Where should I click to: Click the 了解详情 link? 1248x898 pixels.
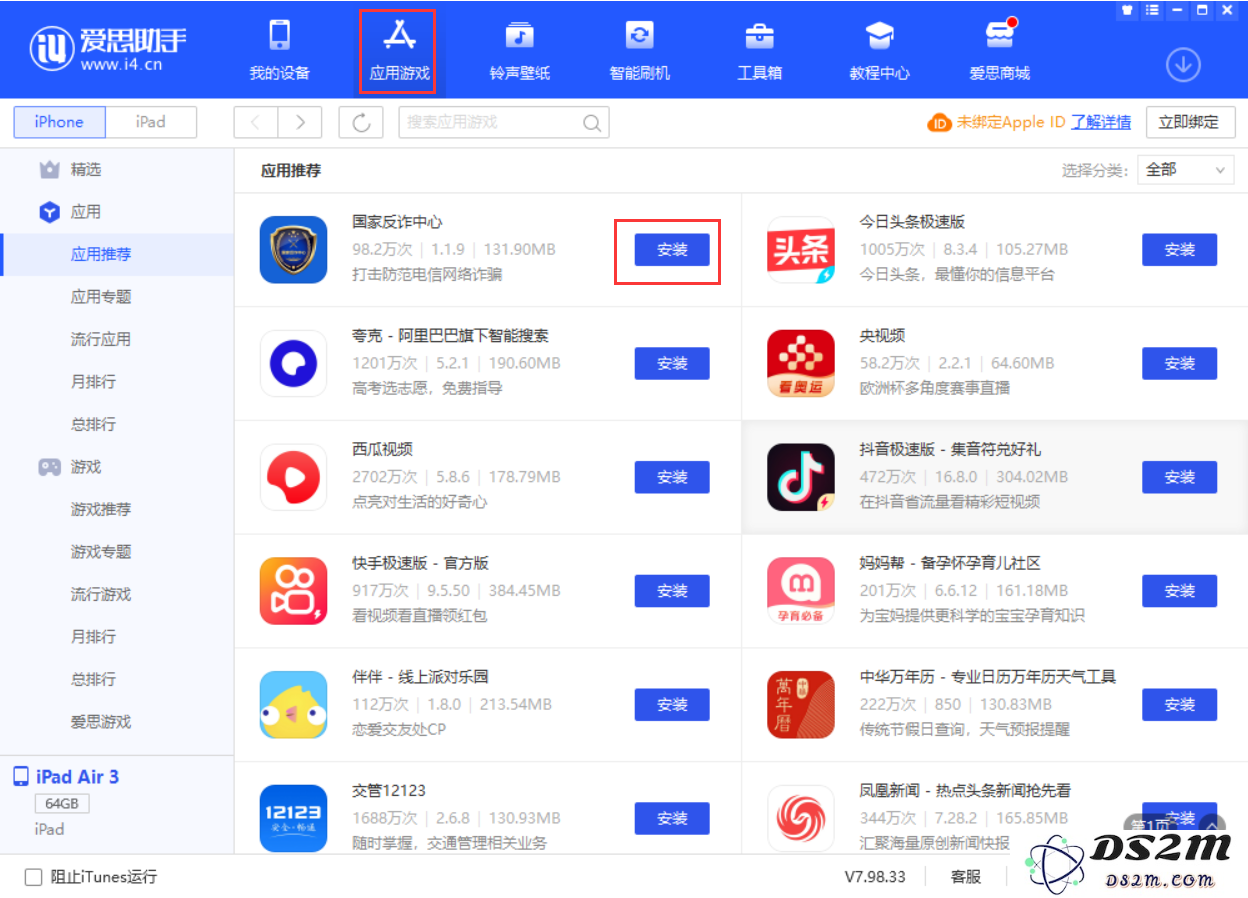1101,122
